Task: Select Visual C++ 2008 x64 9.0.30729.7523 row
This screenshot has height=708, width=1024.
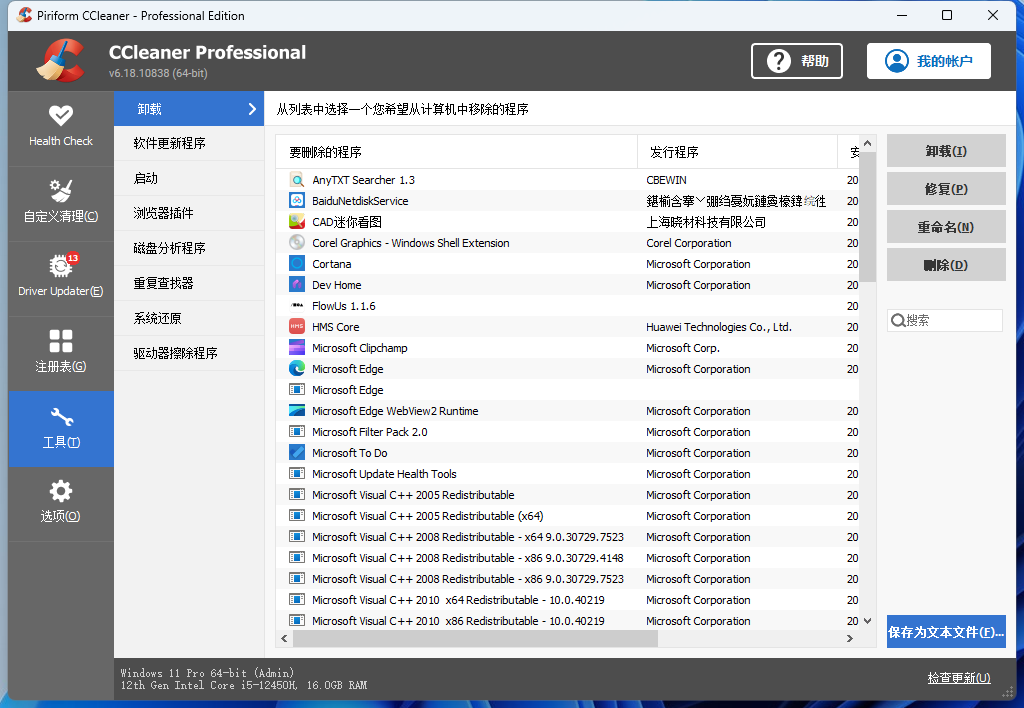Action: [x=567, y=537]
